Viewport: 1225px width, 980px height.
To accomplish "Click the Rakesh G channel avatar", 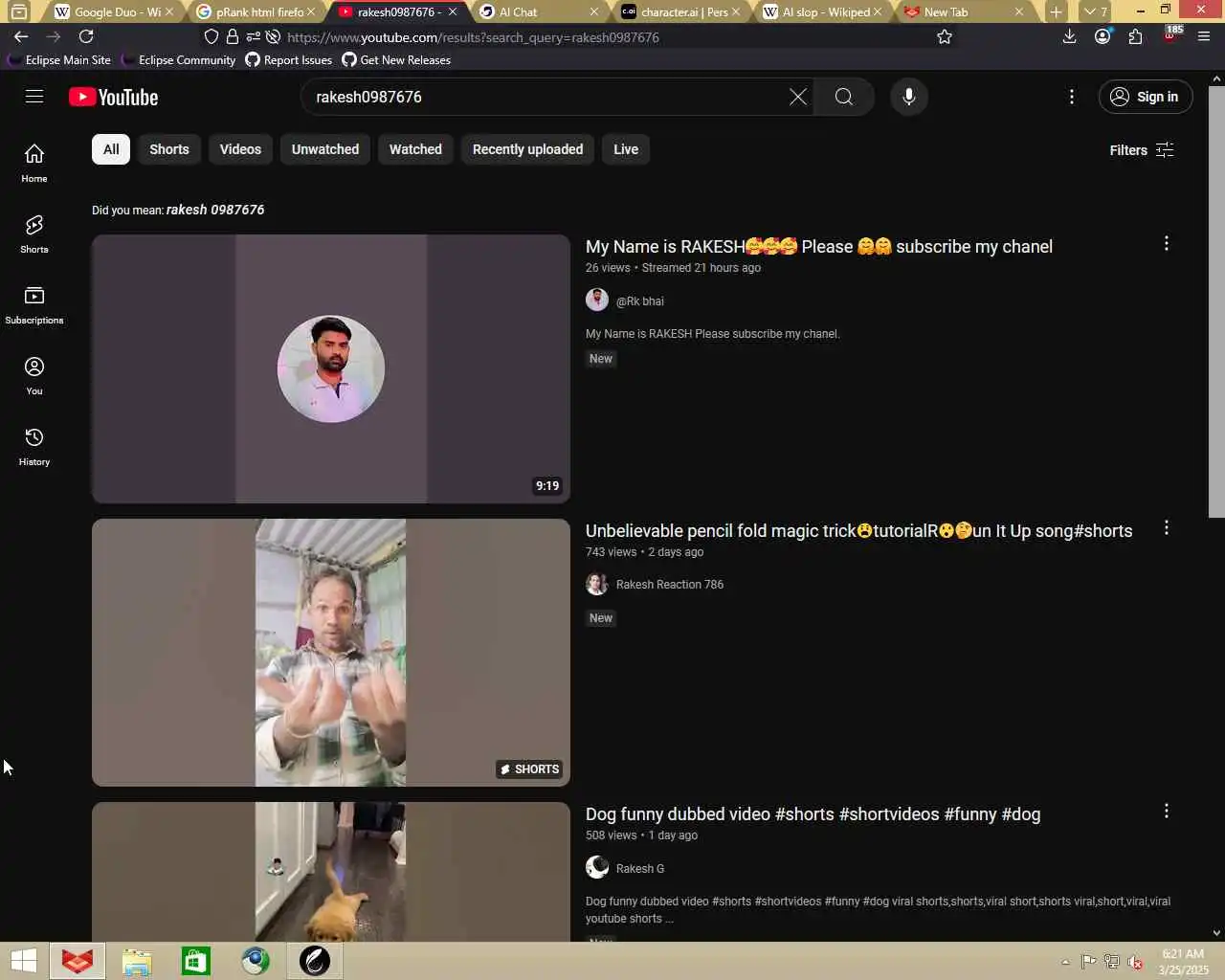I will pos(597,867).
